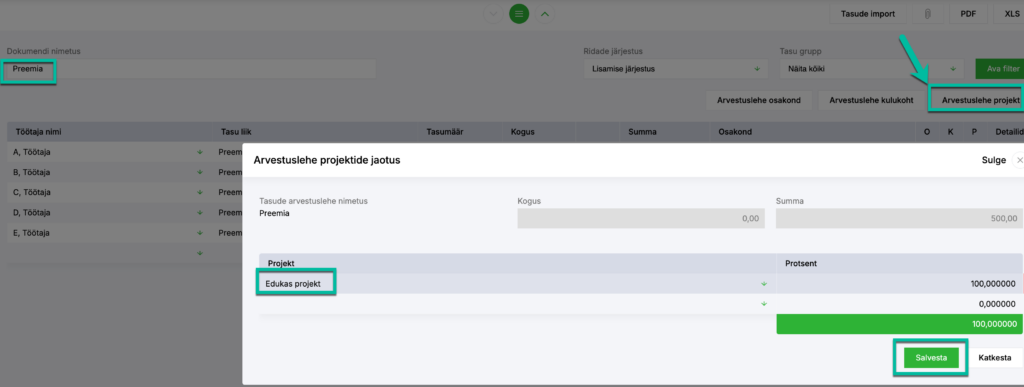Viewport: 1024px width, 387px height.
Task: Close the dialog with the X icon
Action: (x=1018, y=160)
